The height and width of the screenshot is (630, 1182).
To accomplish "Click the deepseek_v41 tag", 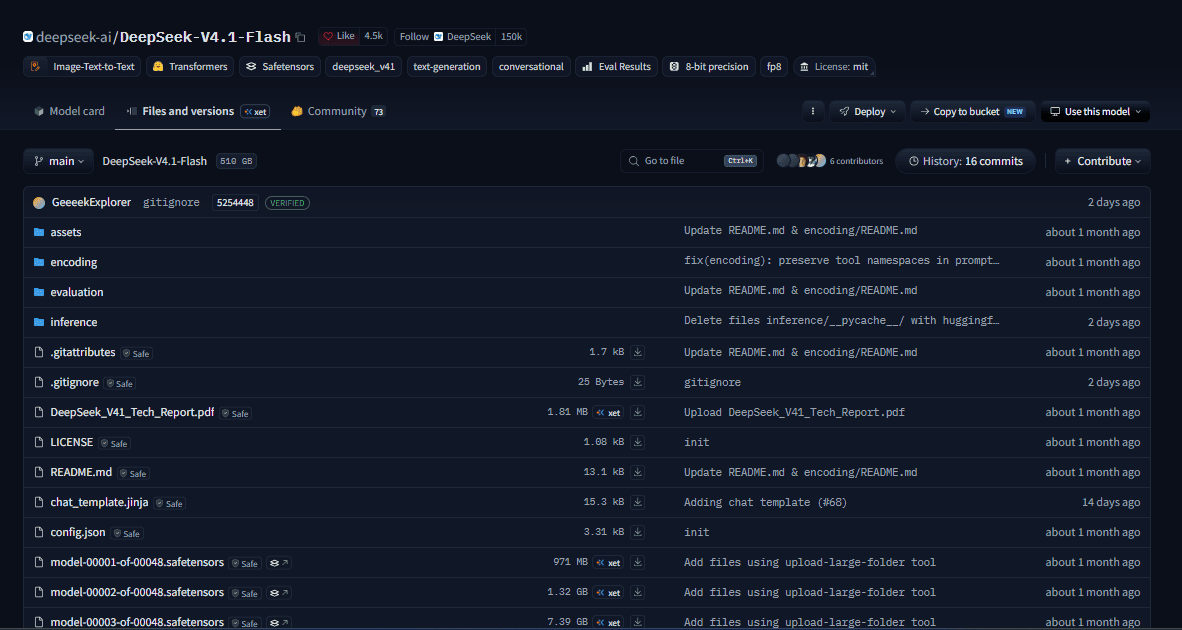I will (x=363, y=66).
